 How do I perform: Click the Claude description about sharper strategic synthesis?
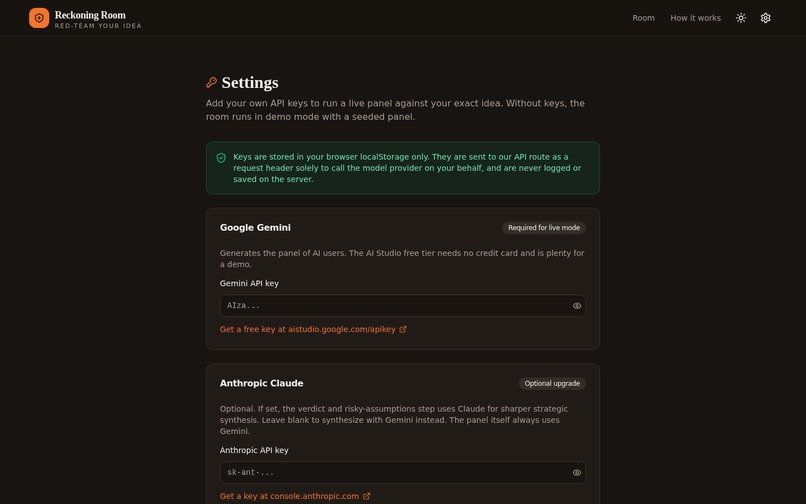click(394, 420)
